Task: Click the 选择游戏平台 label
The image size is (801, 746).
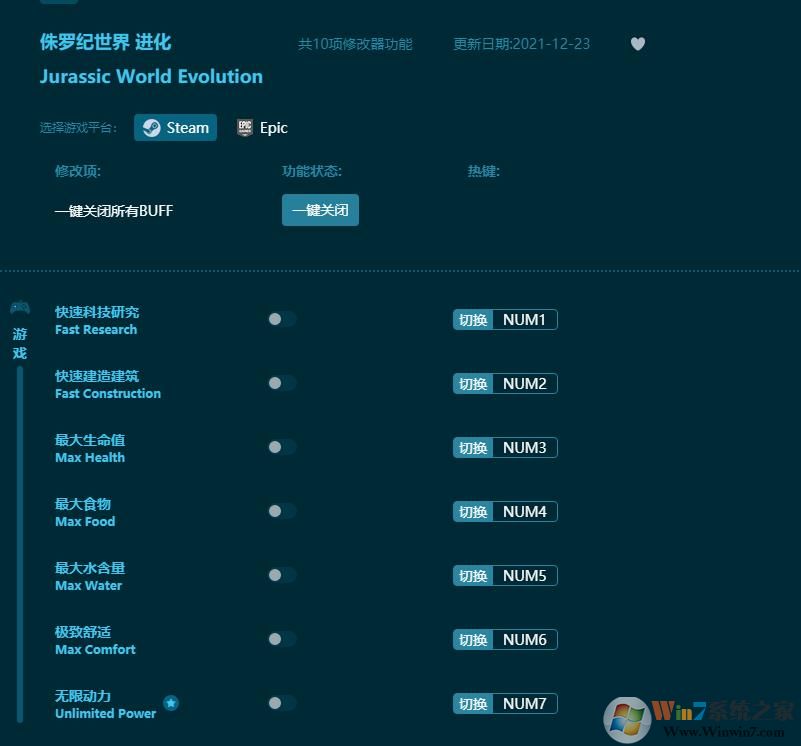Action: [x=78, y=128]
